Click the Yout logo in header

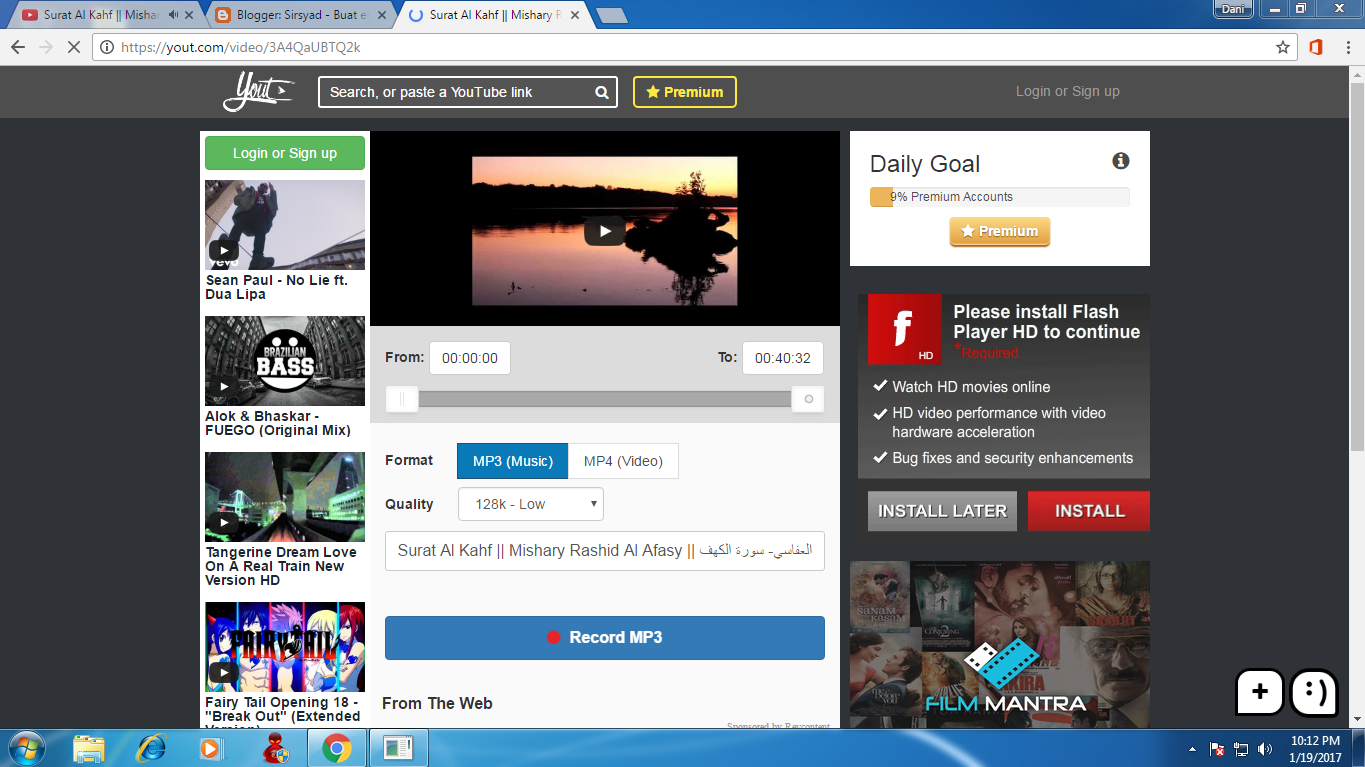tap(258, 92)
